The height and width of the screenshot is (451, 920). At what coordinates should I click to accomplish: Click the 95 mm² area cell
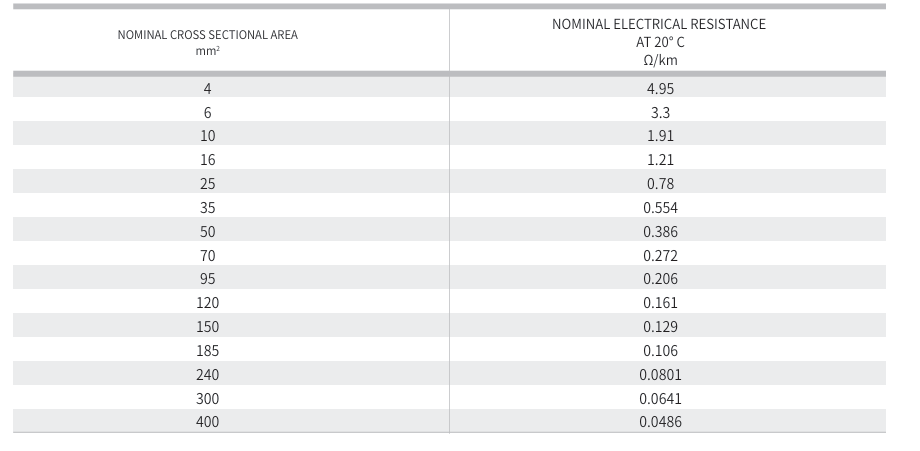(x=207, y=280)
